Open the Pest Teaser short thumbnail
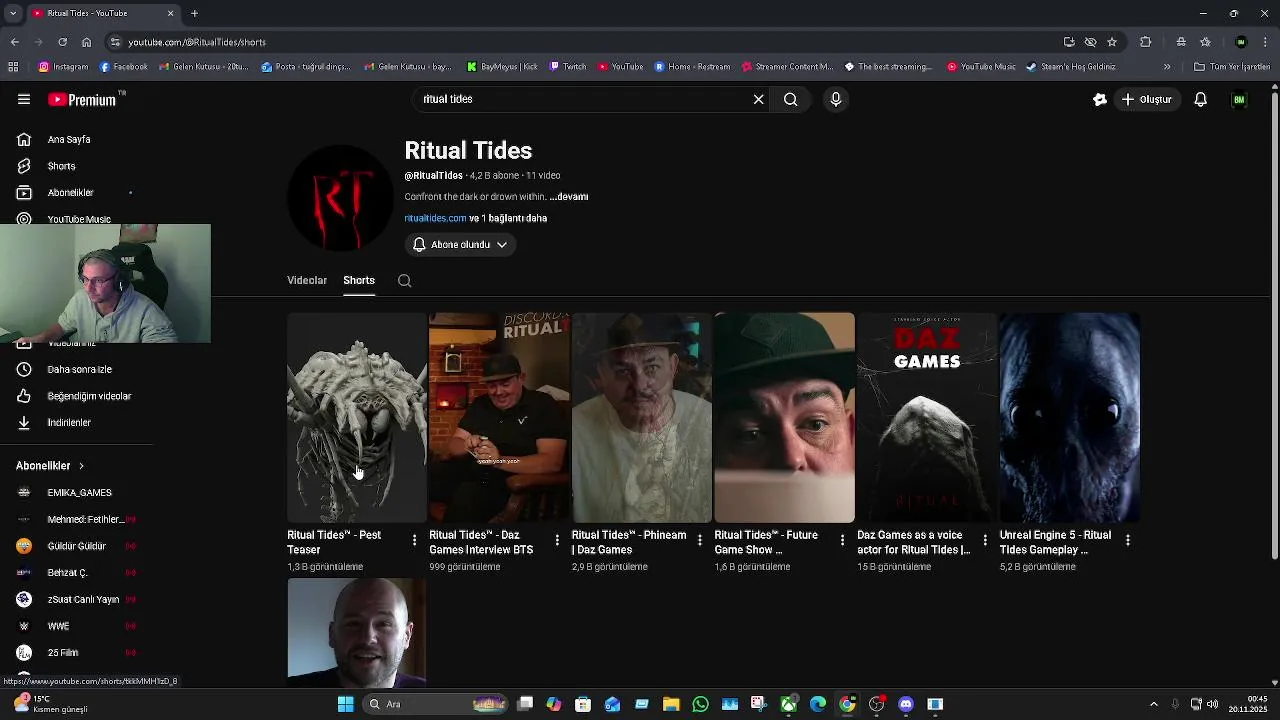Image resolution: width=1280 pixels, height=720 pixels. [x=357, y=418]
